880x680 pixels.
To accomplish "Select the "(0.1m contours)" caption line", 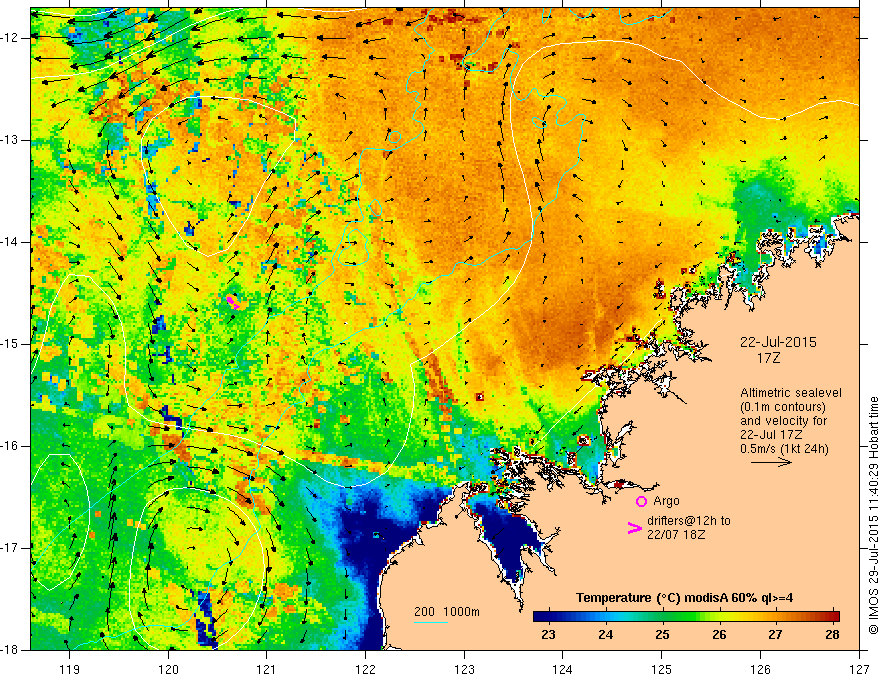I will coord(782,407).
